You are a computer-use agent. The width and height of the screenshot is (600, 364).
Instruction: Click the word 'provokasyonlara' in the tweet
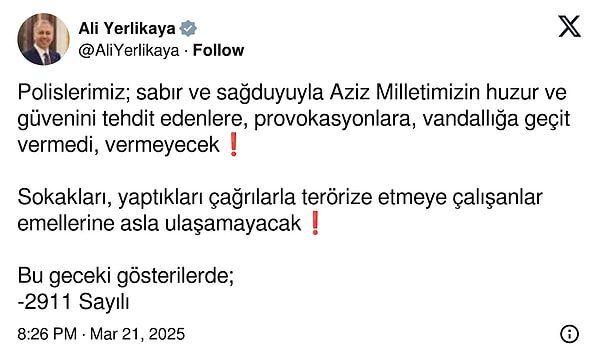coord(335,119)
